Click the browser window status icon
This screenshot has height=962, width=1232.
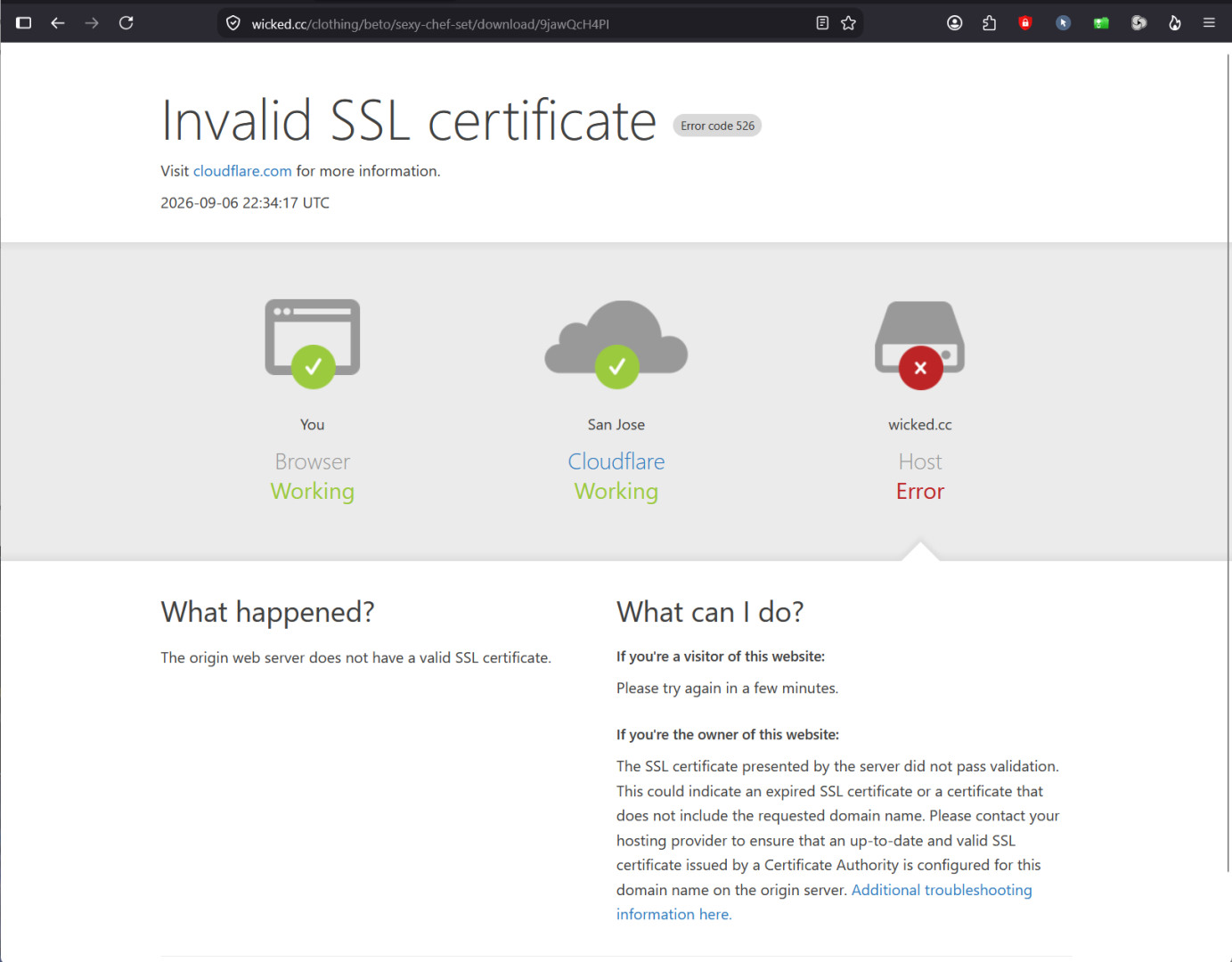(x=313, y=344)
